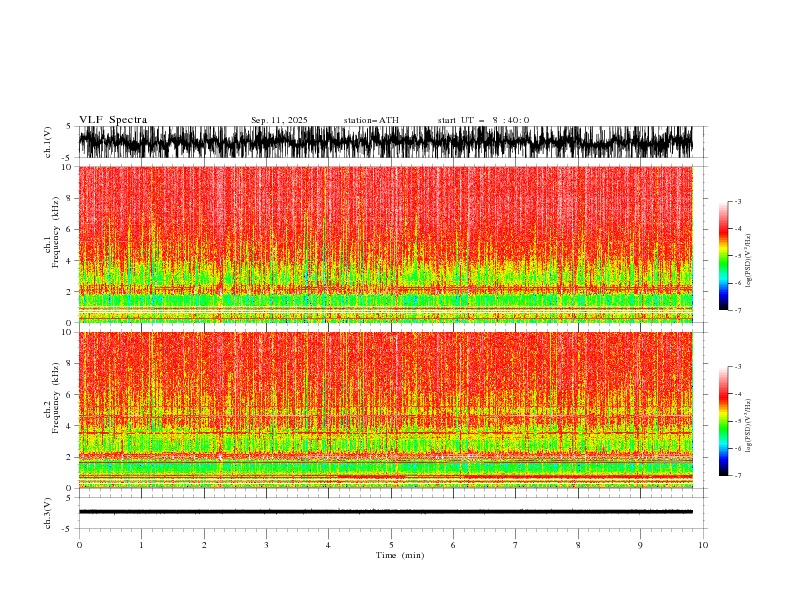Click the 'ch.1(V)' waveform axis label
This screenshot has height=612, width=792.
(48, 142)
